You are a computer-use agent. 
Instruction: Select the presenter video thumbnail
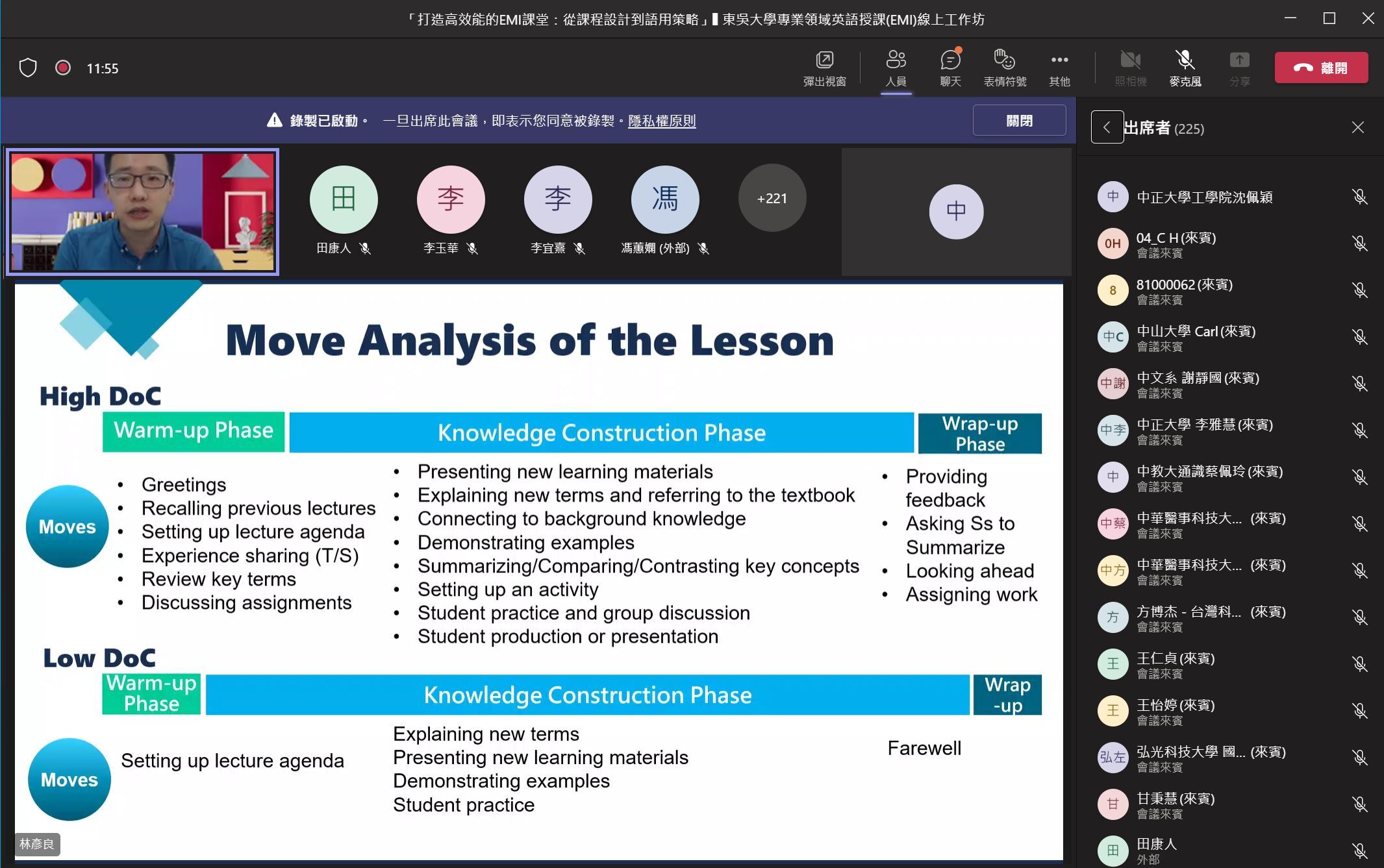click(143, 212)
